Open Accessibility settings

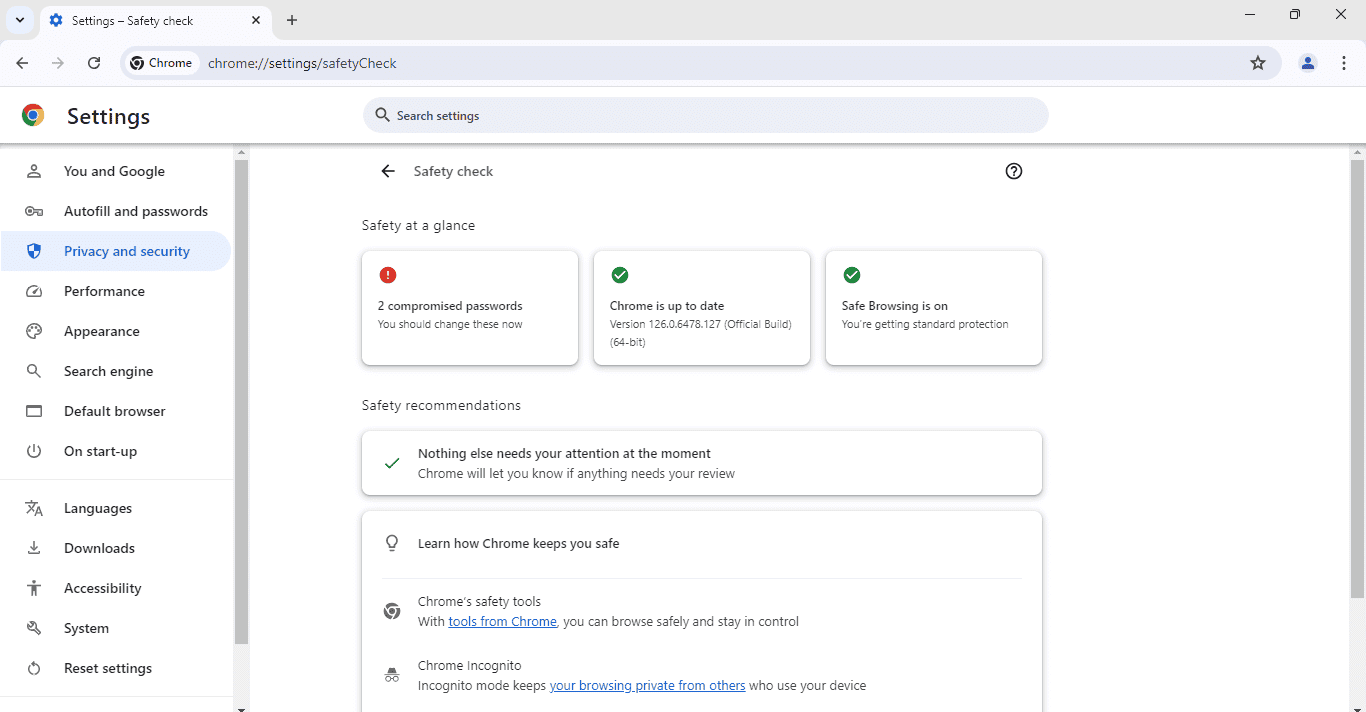click(x=116, y=588)
